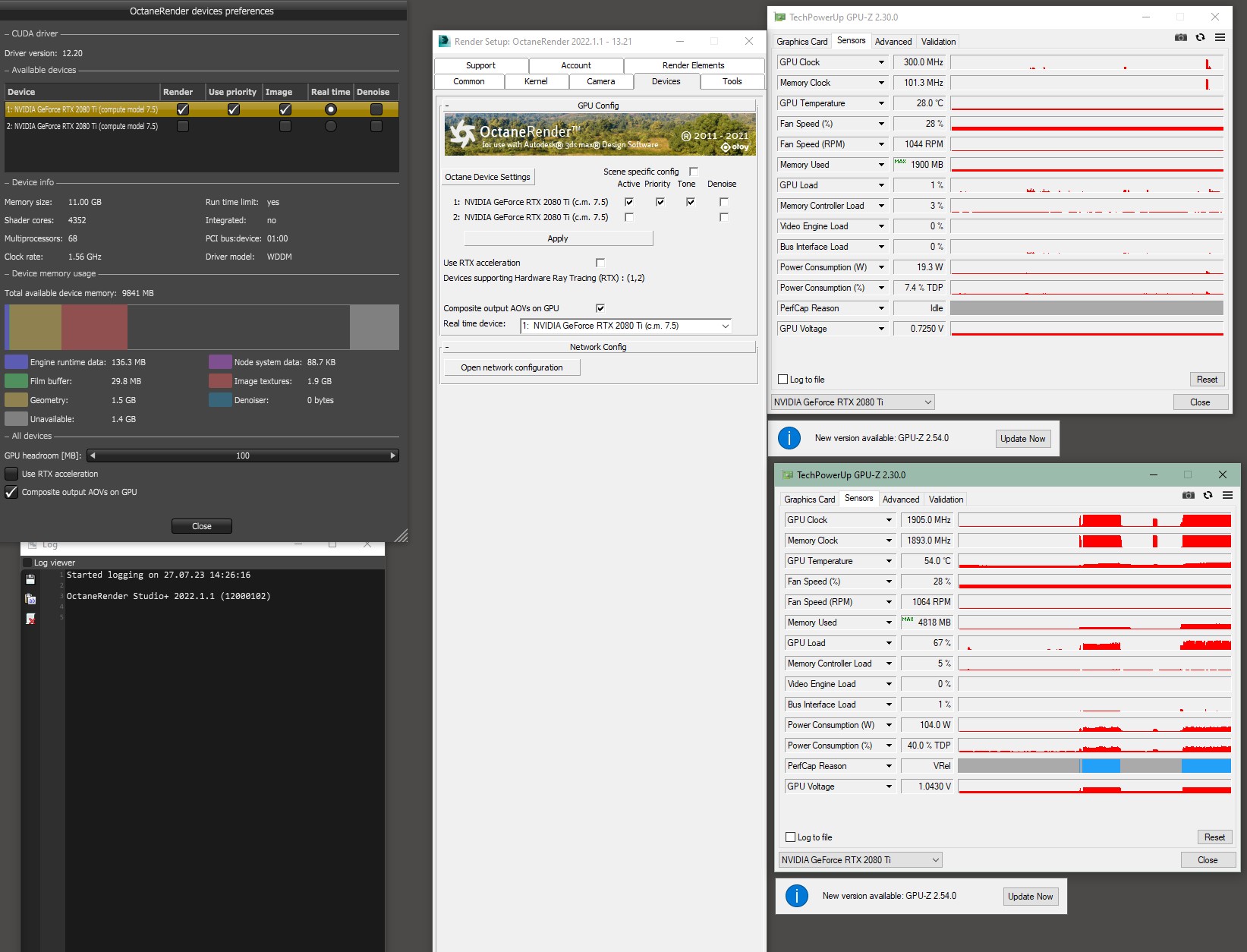Open Advanced tab in lower GPU-Z window
Screen dimensions: 1247x952
pyautogui.click(x=901, y=500)
